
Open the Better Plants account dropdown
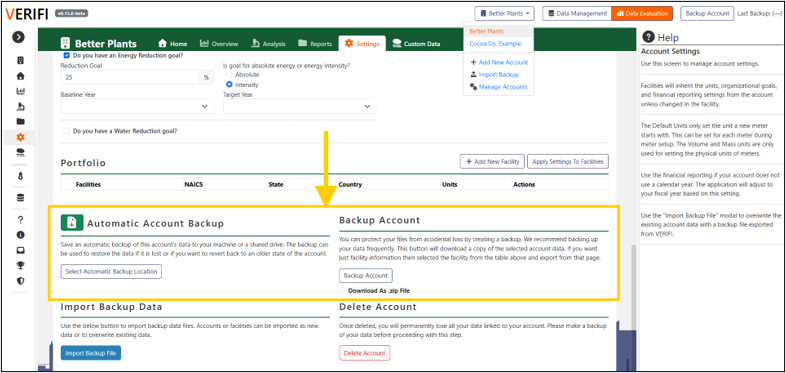(x=505, y=14)
